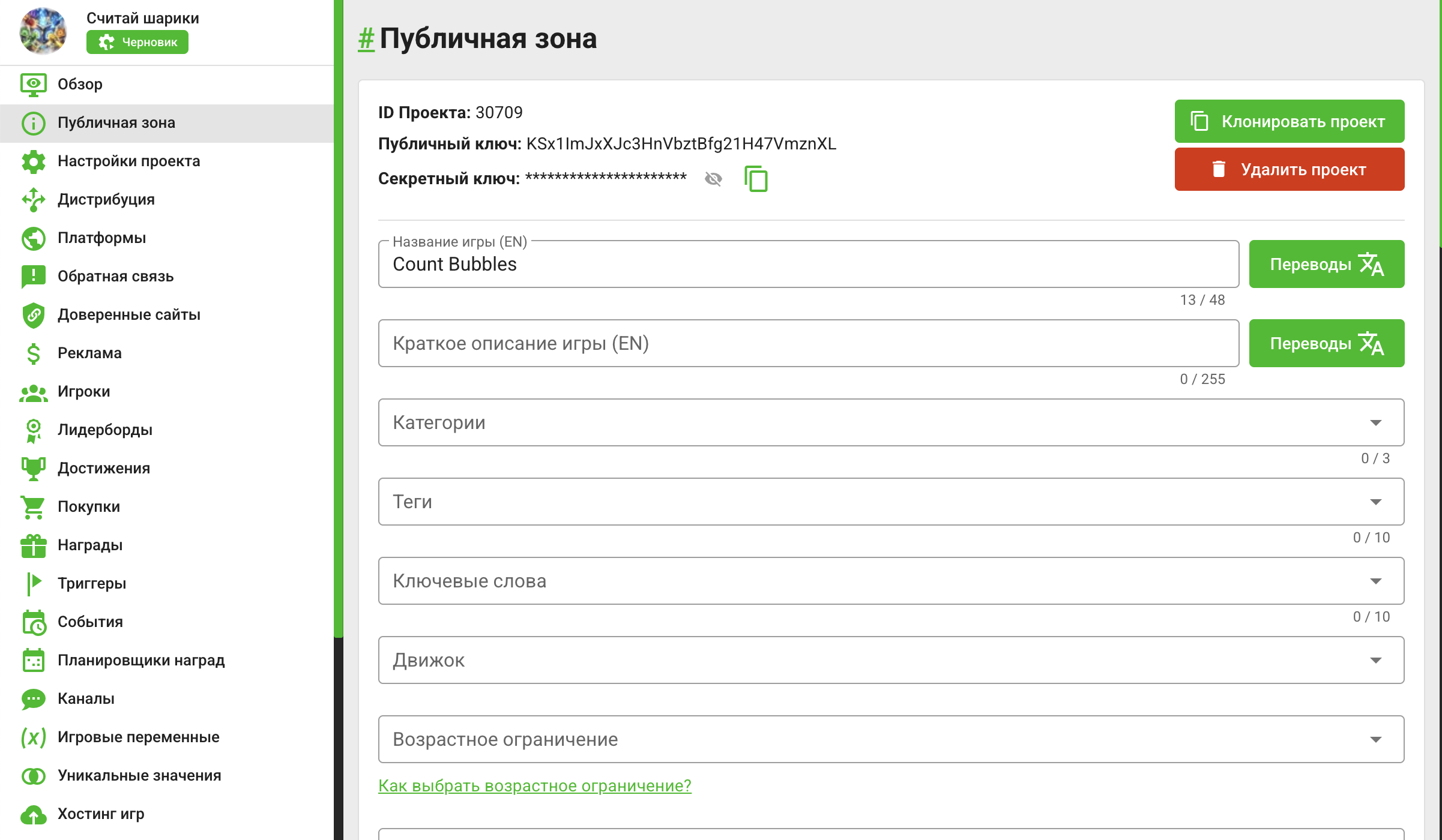
Task: Click the Триггеры flag icon
Action: click(34, 584)
